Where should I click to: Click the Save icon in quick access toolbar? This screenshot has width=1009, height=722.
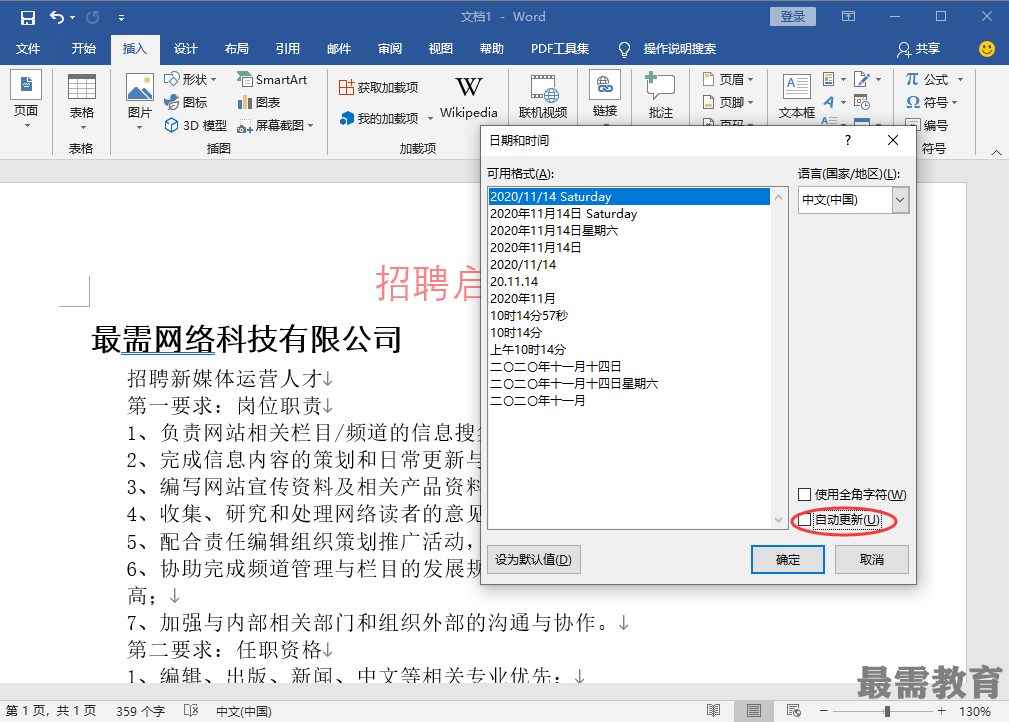tap(27, 17)
